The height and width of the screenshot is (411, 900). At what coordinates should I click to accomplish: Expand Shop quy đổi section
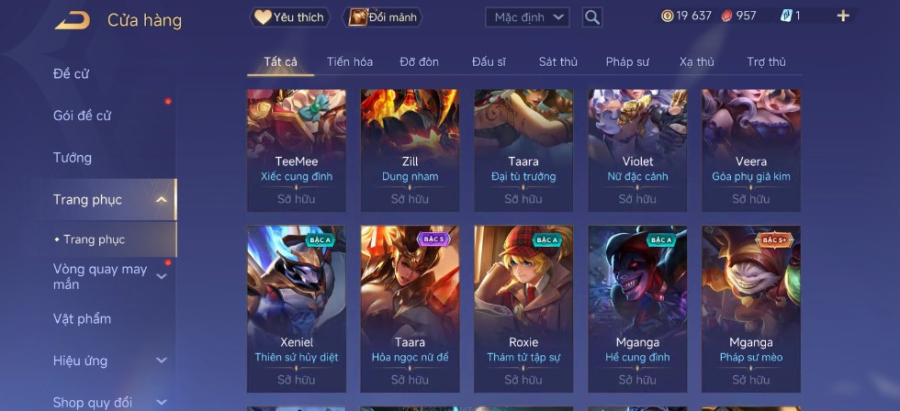point(162,402)
